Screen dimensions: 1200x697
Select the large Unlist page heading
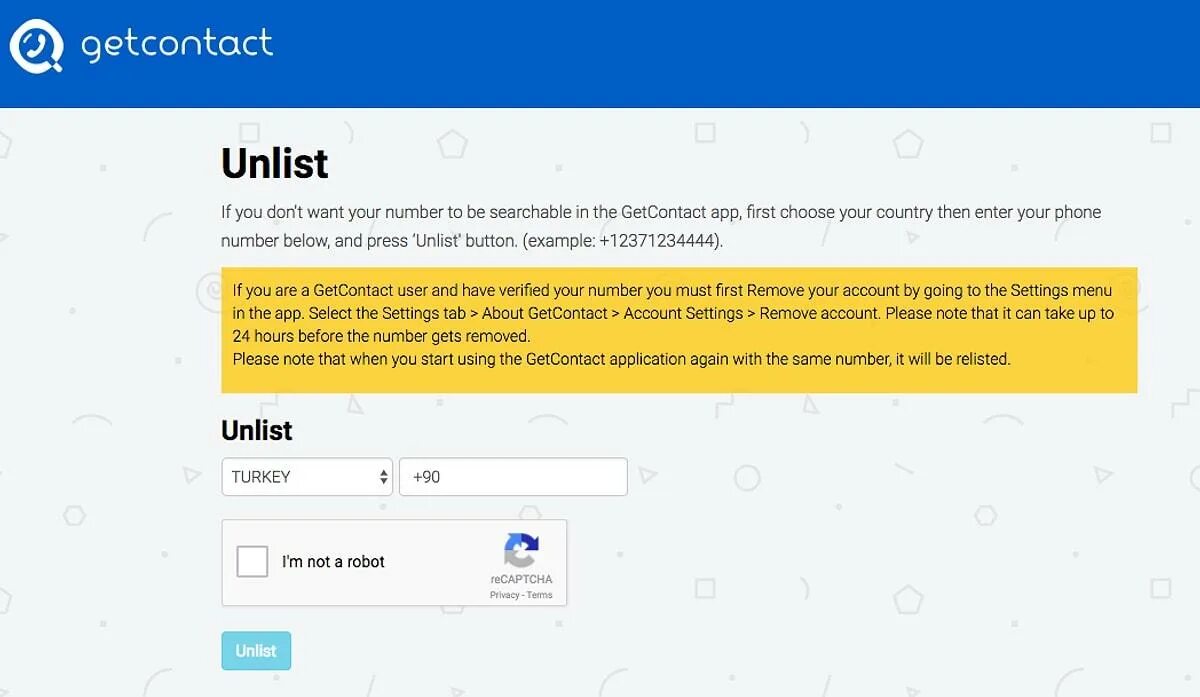pos(275,164)
